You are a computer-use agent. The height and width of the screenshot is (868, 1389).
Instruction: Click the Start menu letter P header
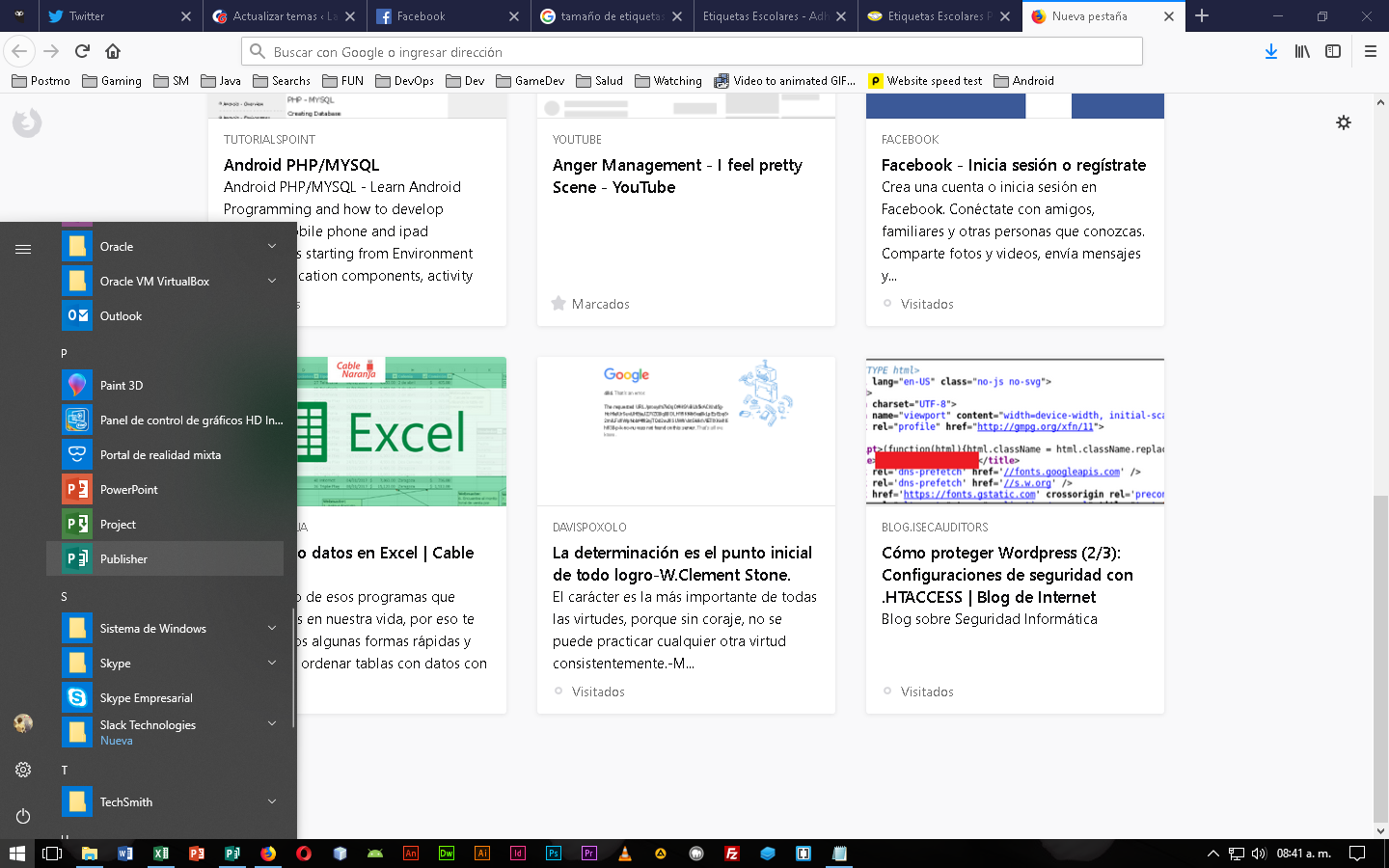pos(65,353)
